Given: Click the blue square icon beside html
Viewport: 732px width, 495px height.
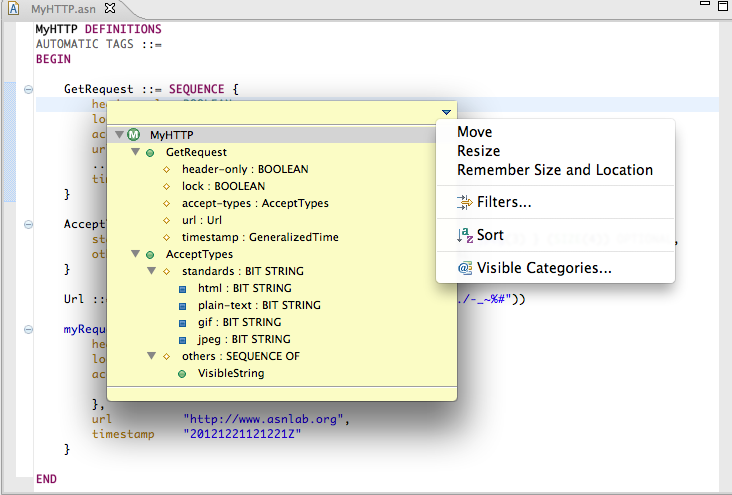Looking at the screenshot, I should (x=183, y=288).
